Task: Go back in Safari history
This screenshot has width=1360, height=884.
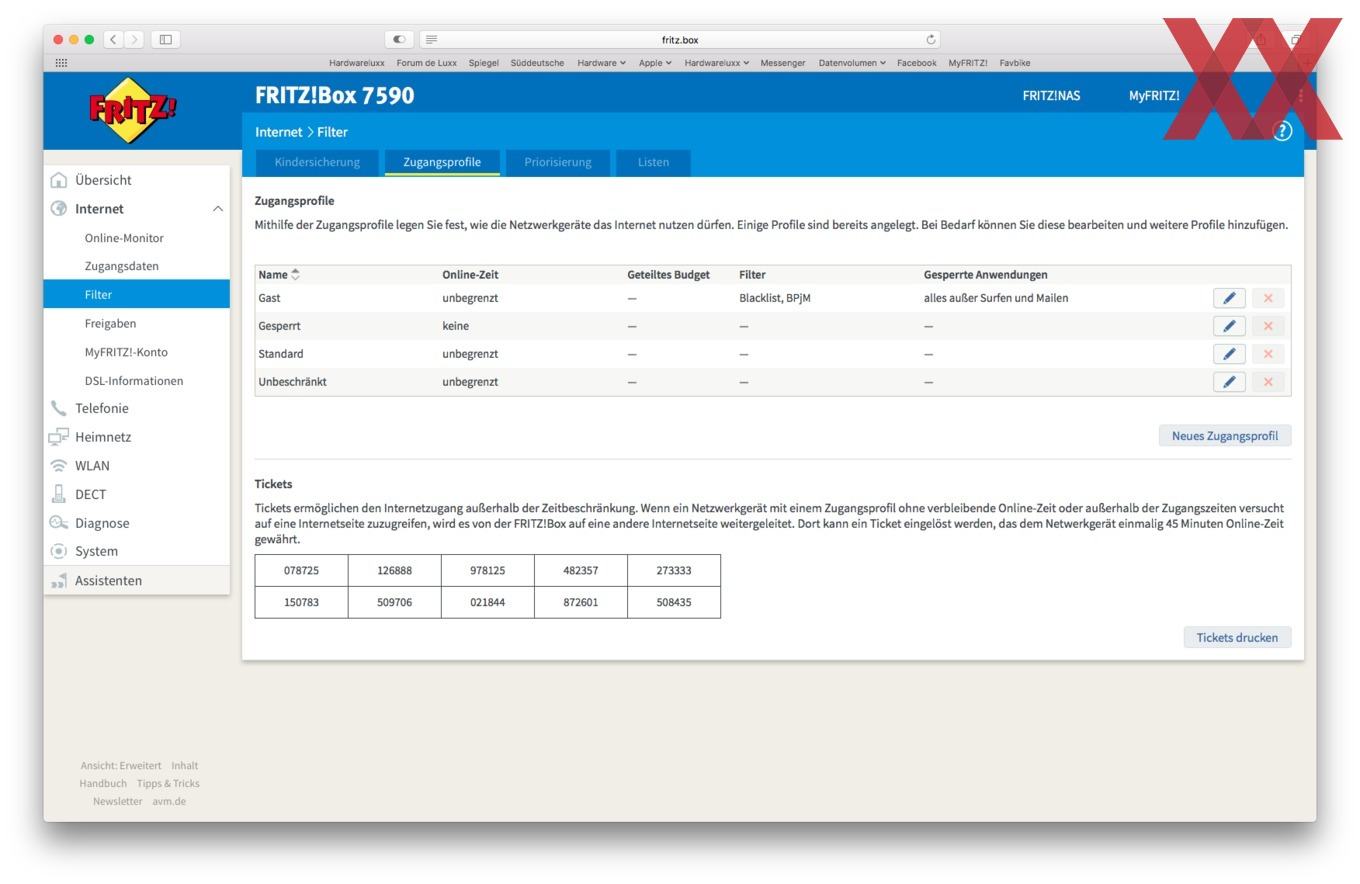Action: 114,40
